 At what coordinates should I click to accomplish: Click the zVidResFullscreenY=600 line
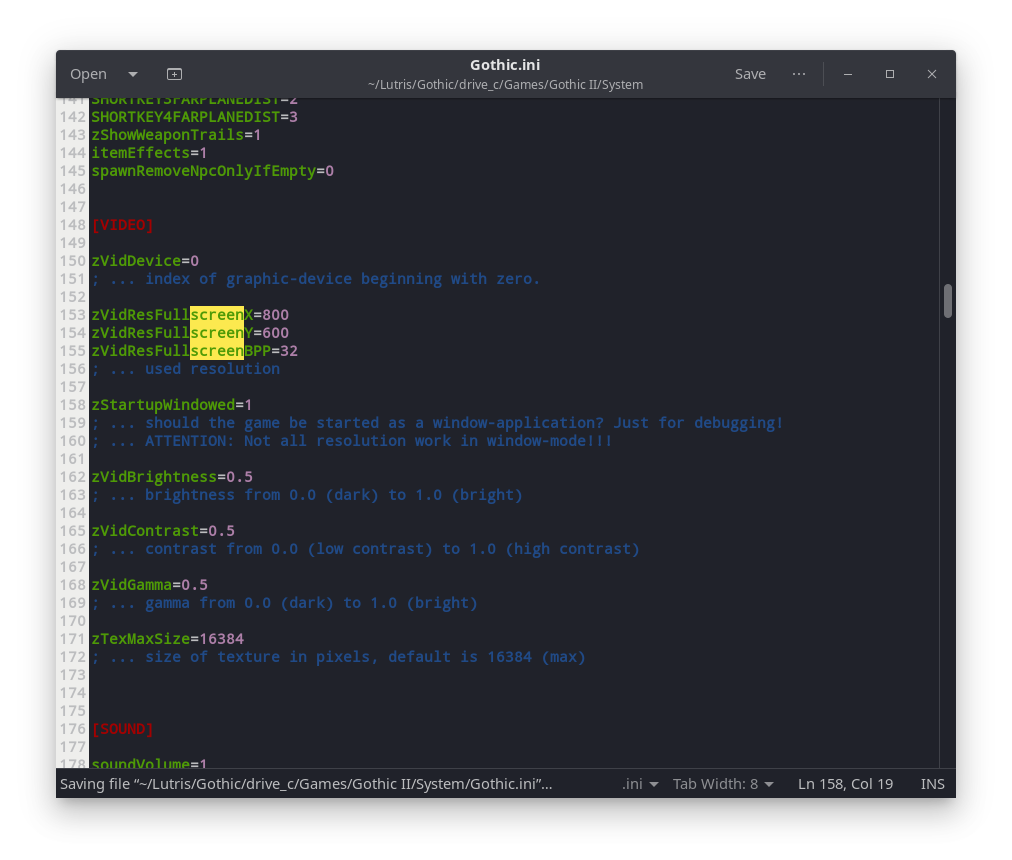(190, 333)
